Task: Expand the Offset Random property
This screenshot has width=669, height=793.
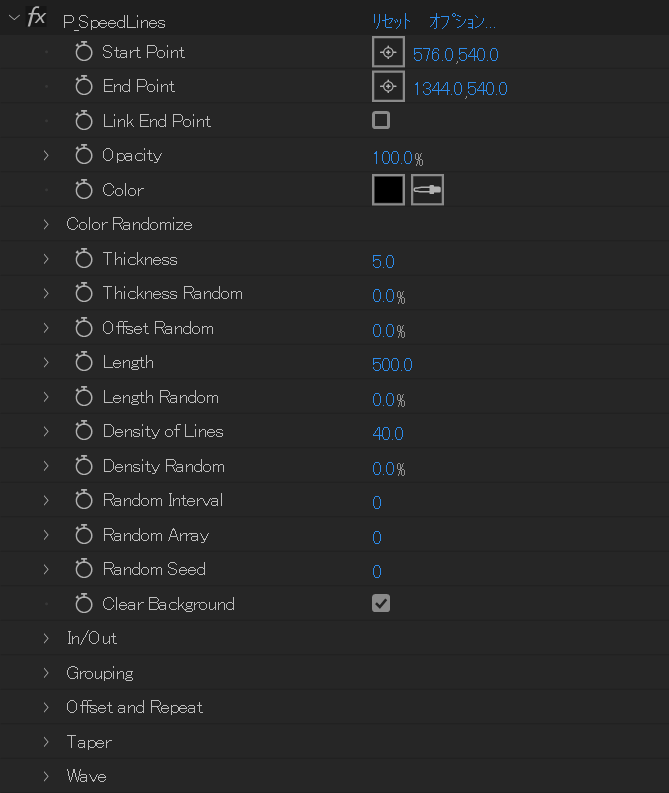Action: (46, 328)
